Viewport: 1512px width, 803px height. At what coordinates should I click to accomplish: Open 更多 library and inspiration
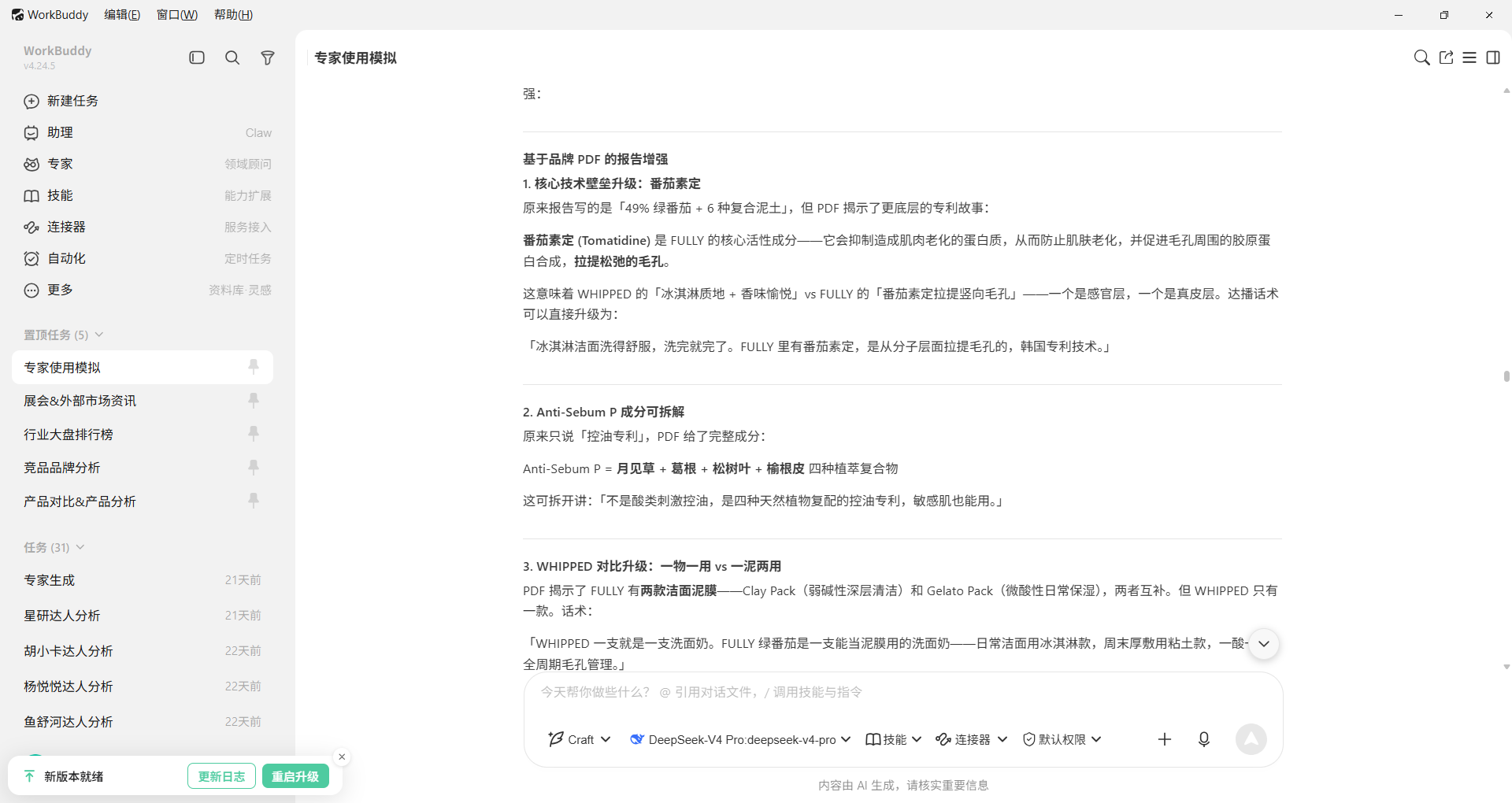pyautogui.click(x=147, y=290)
